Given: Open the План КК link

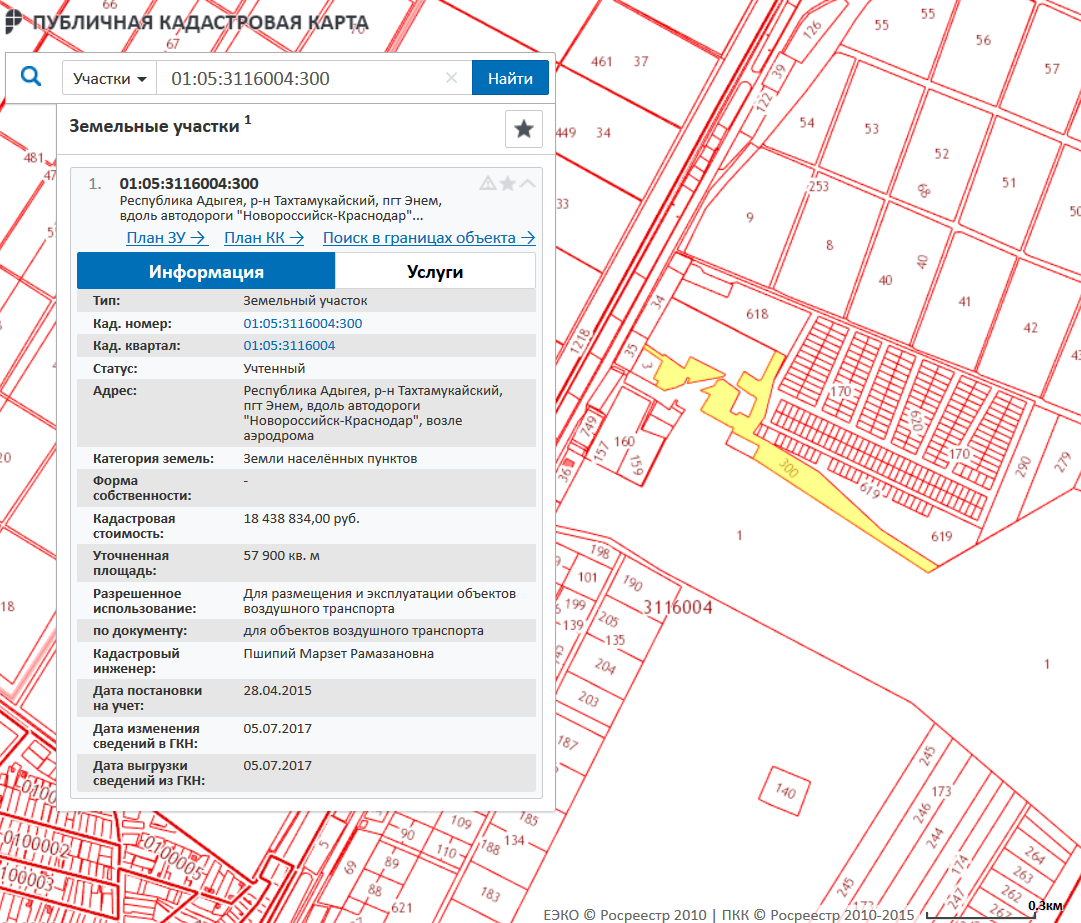Looking at the screenshot, I should (x=264, y=238).
